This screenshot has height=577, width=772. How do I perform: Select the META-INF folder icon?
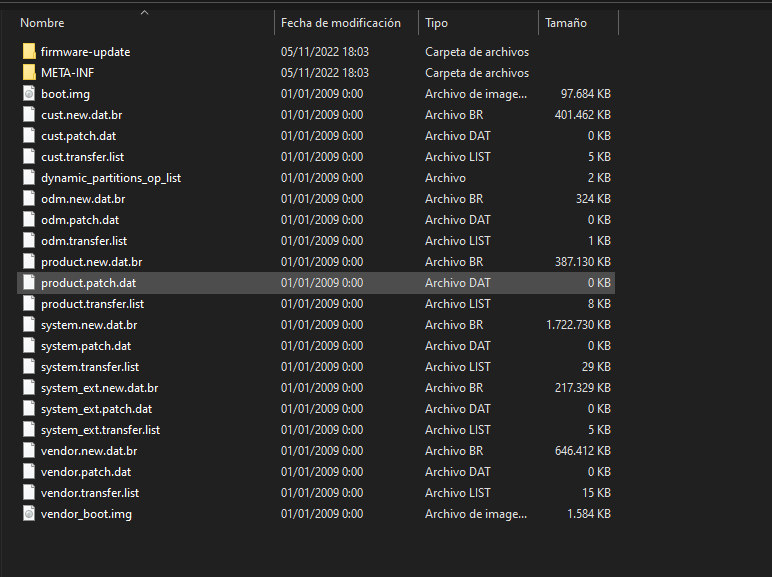(x=29, y=73)
